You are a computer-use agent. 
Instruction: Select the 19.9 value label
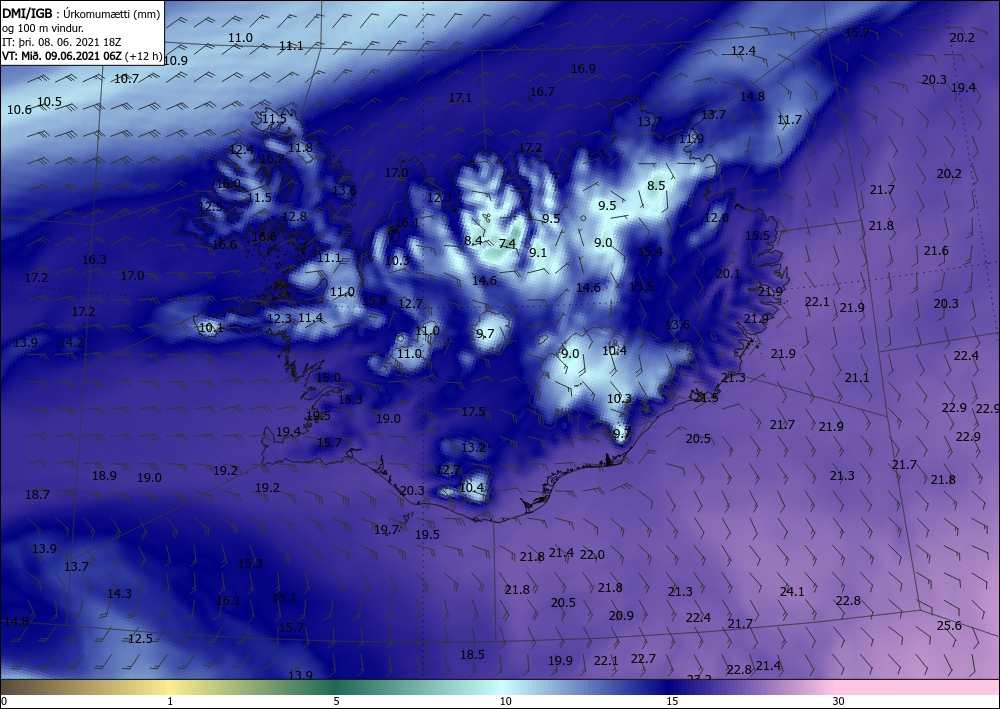click(561, 661)
